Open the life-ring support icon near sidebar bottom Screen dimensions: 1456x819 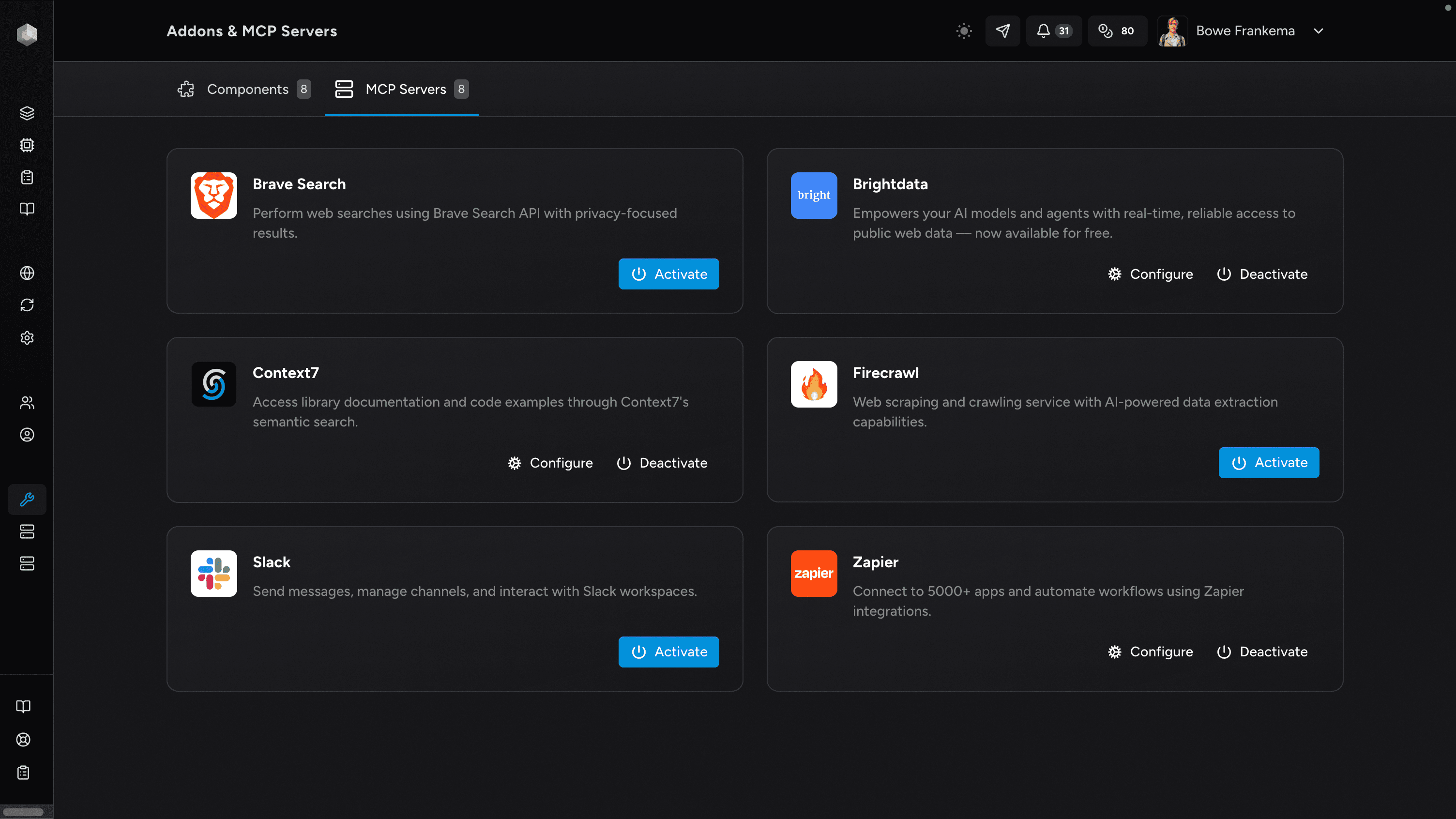[x=23, y=740]
